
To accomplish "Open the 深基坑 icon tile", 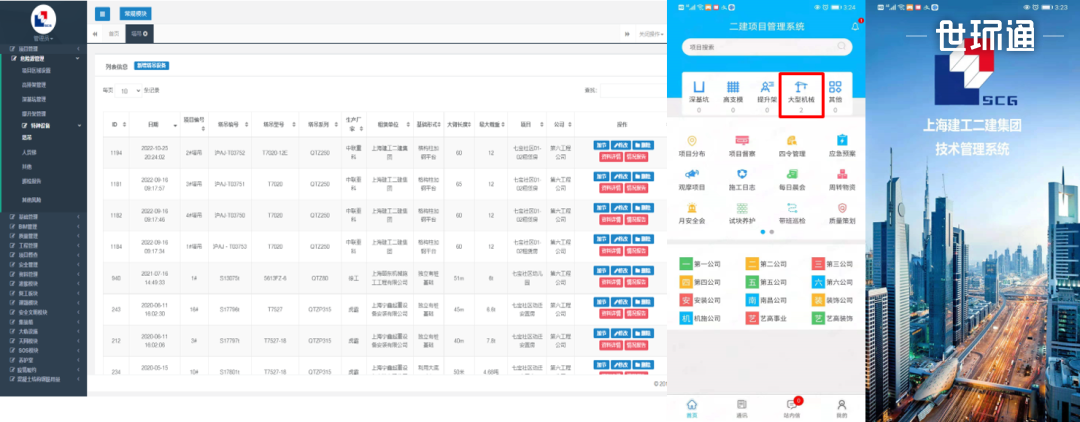I will tap(700, 88).
